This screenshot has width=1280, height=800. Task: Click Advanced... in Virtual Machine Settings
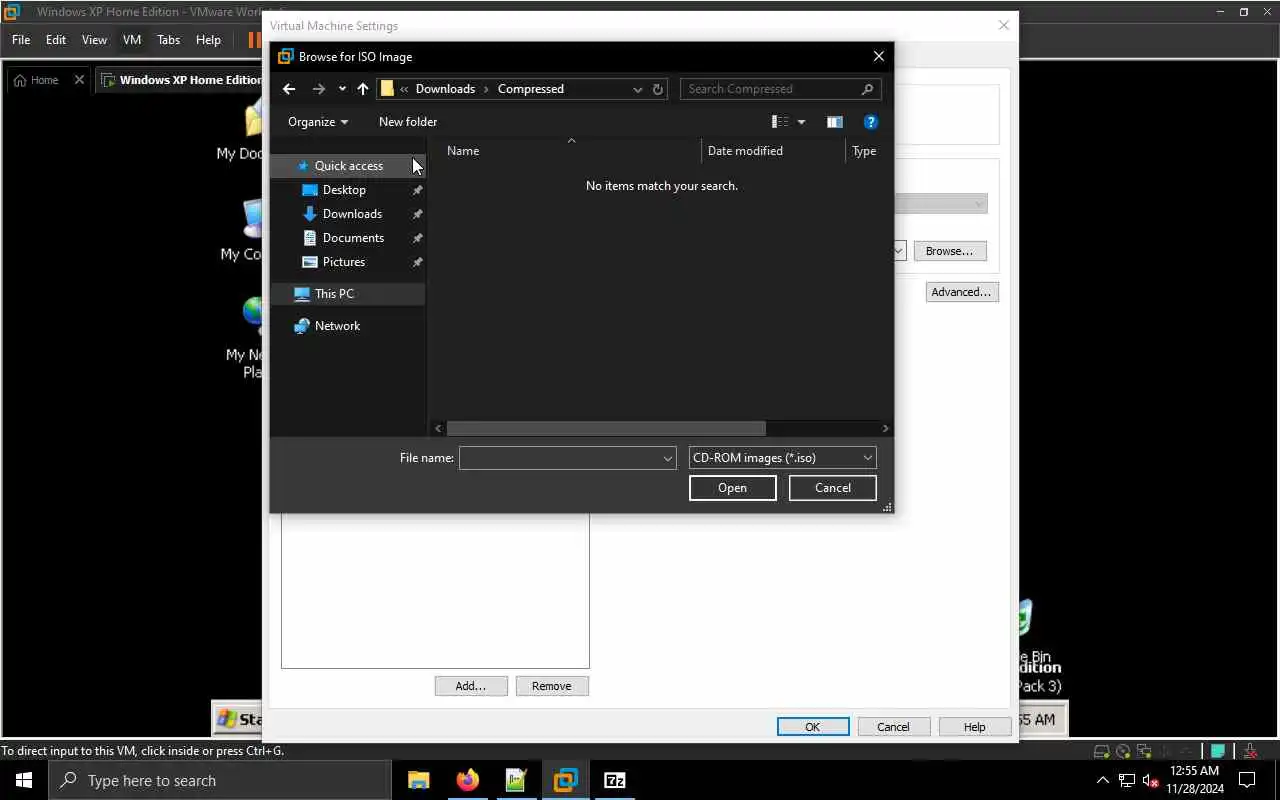pyautogui.click(x=962, y=292)
